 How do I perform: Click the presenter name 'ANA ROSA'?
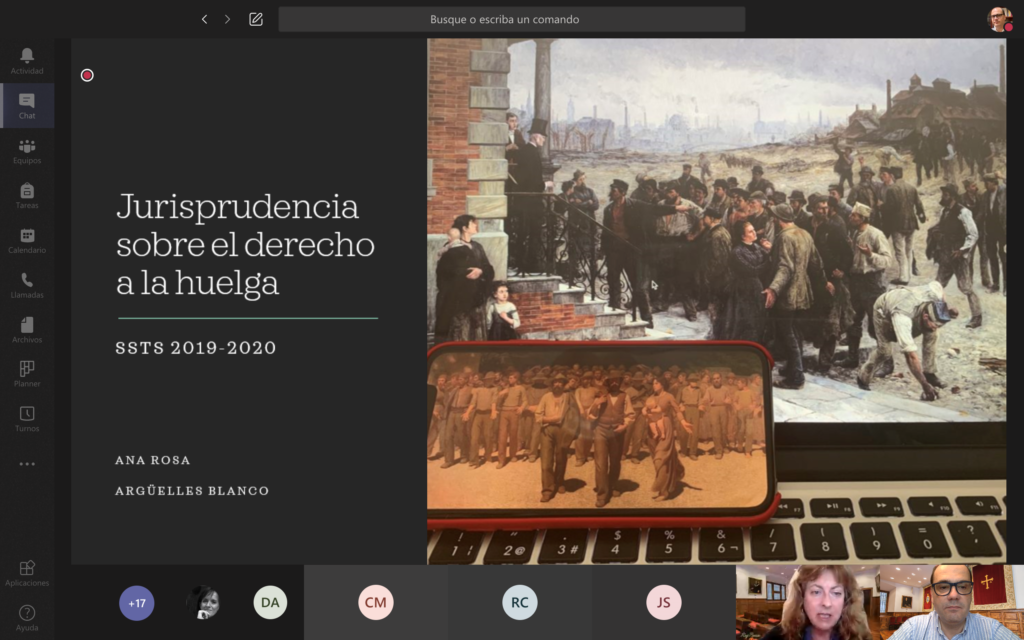point(153,460)
